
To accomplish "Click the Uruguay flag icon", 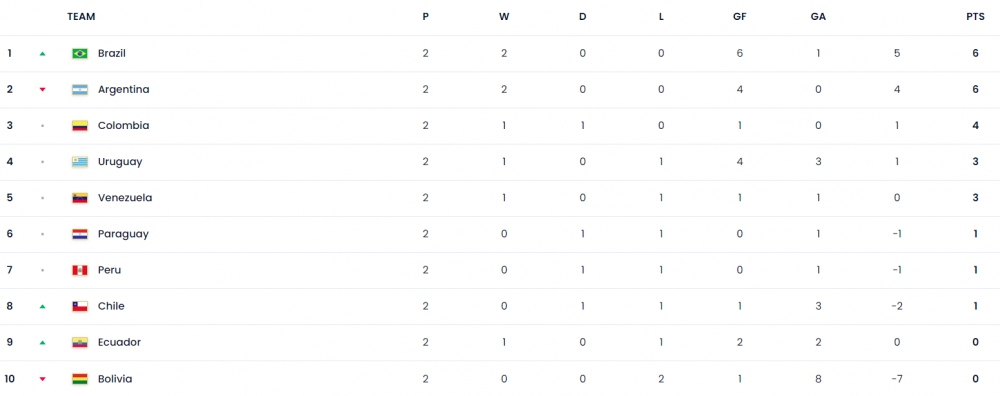I will [x=80, y=162].
